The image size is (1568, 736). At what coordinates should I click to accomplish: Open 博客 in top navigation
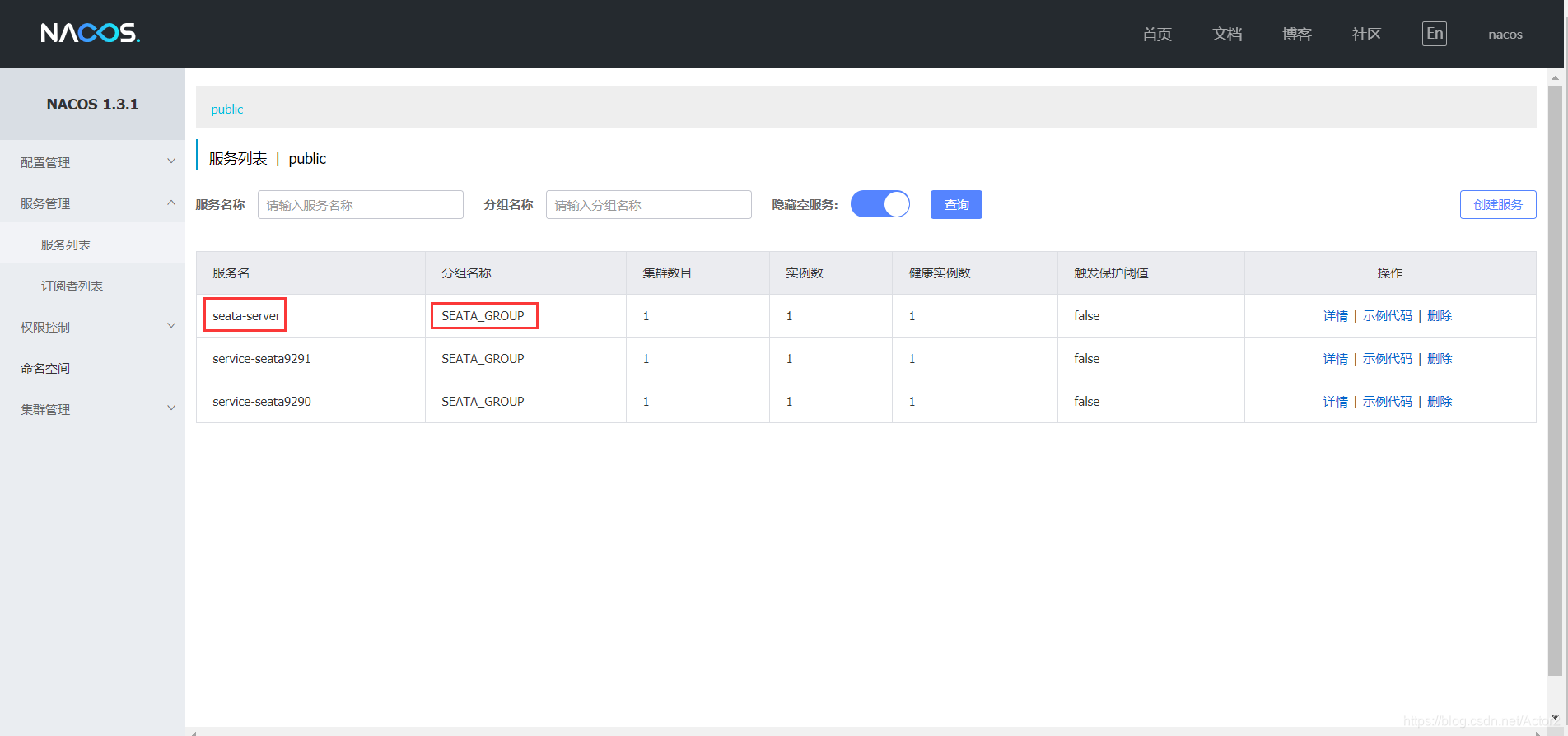pyautogui.click(x=1297, y=34)
